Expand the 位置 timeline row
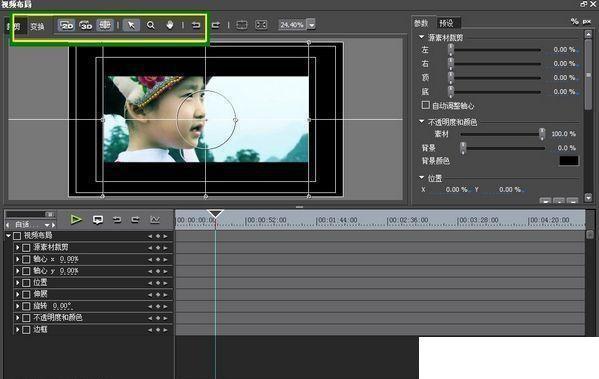 point(17,283)
